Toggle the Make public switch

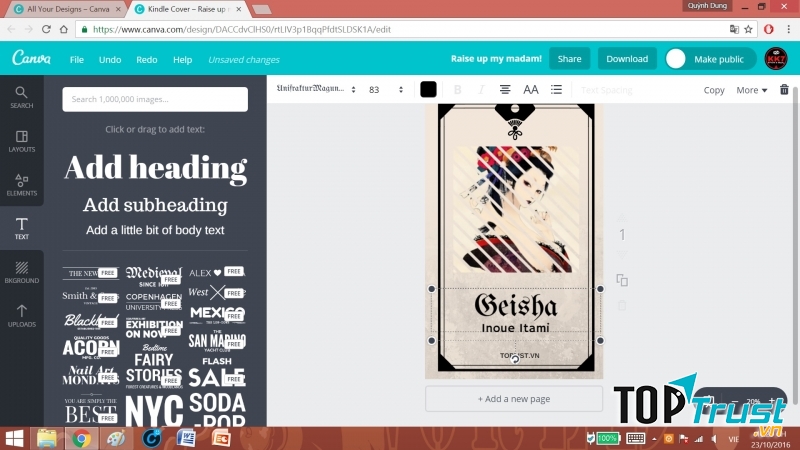677,59
